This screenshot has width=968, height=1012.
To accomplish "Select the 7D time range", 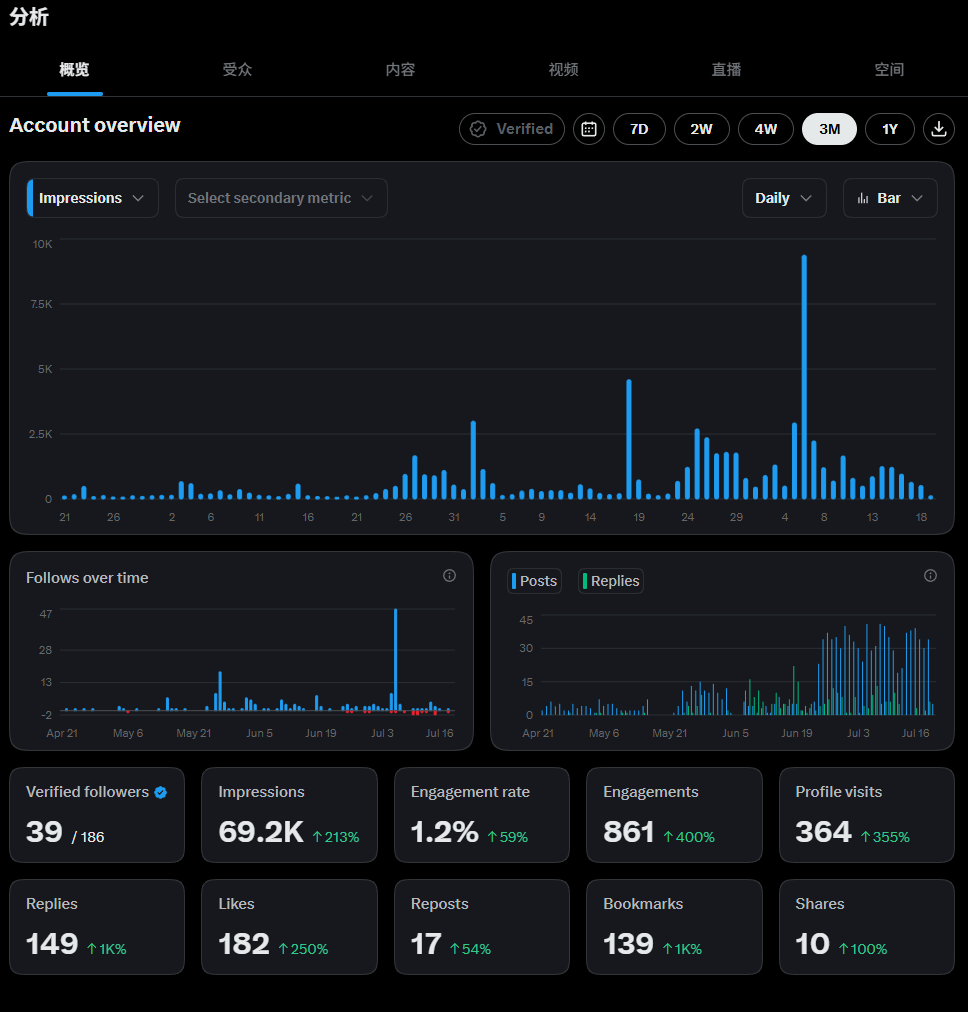I will (x=639, y=129).
